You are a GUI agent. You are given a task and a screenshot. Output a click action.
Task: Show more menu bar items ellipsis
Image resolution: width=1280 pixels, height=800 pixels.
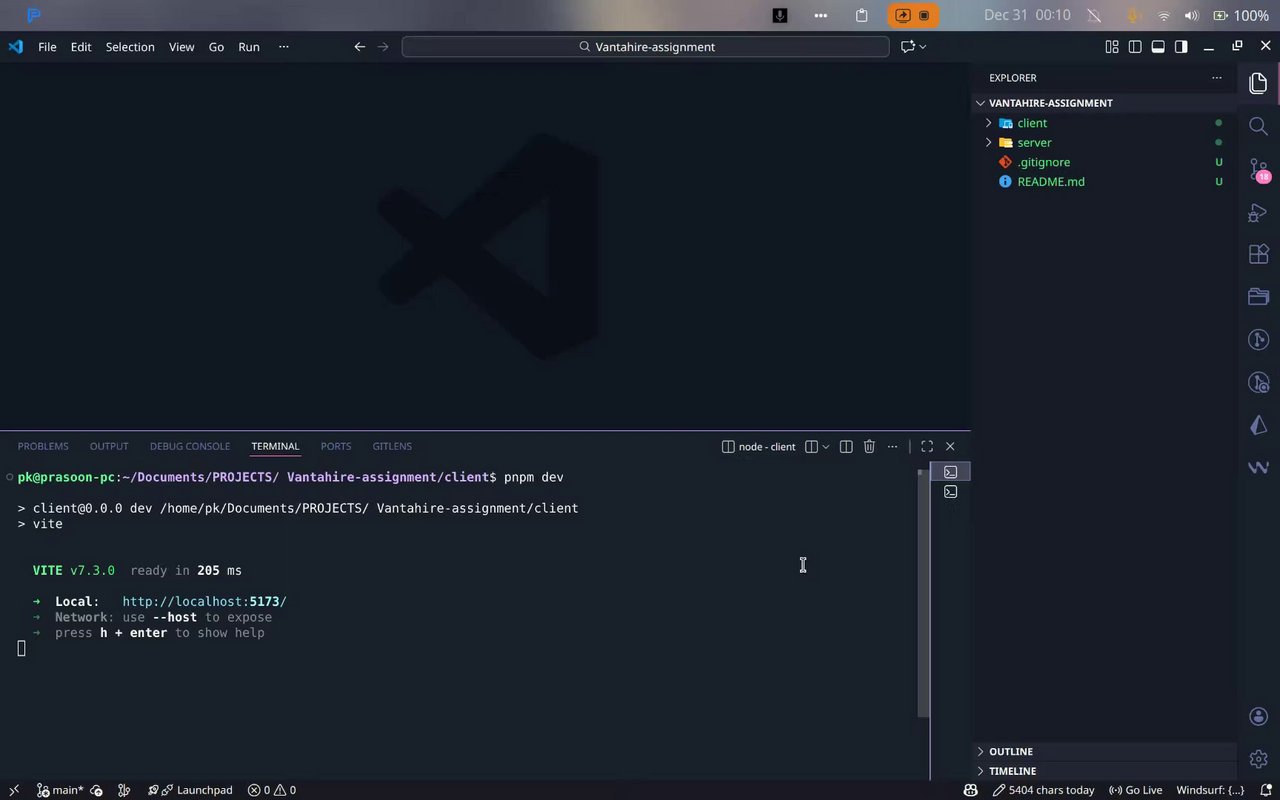pos(284,47)
